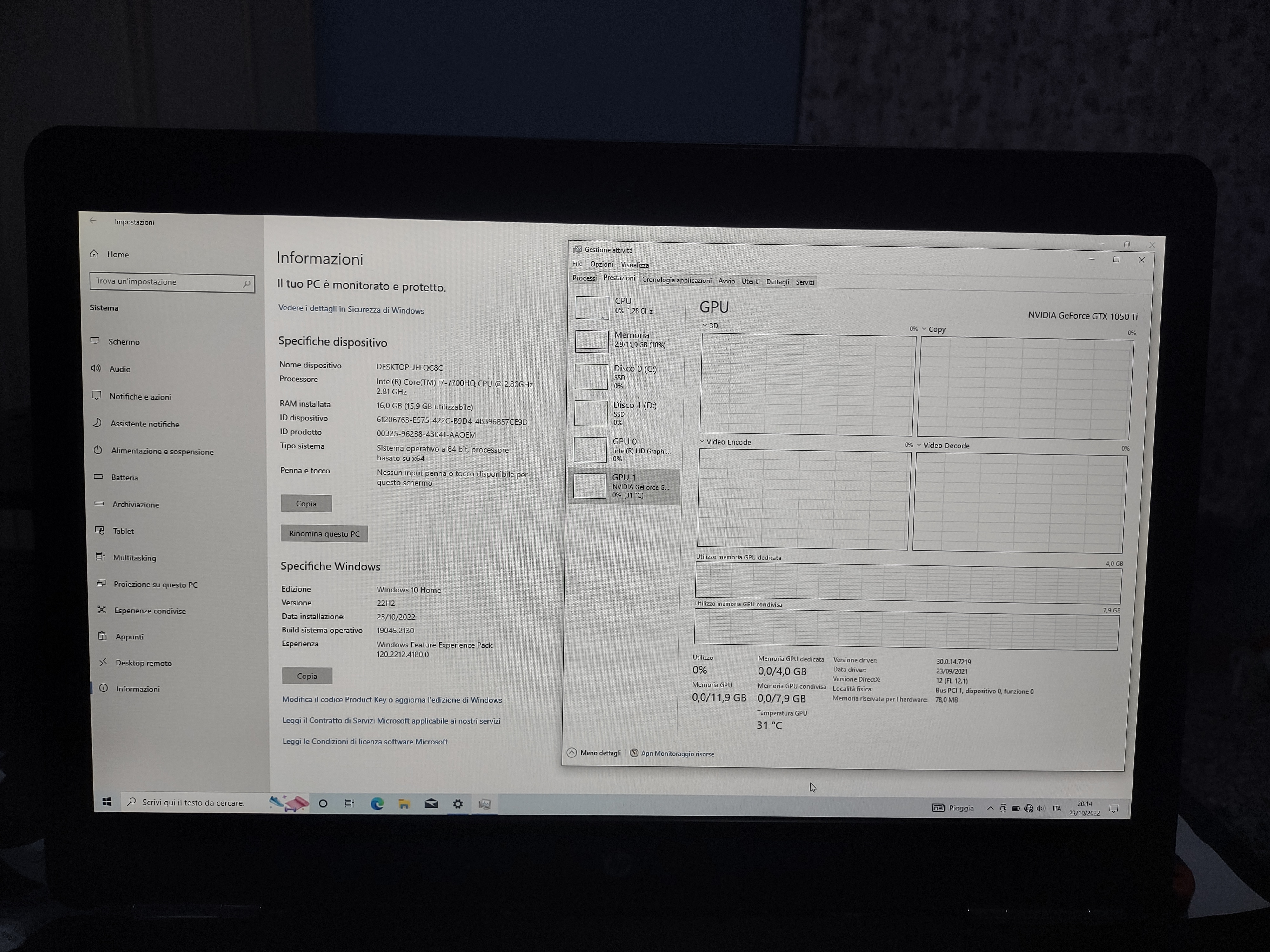Open the Opzioni menu in Task Manager
Image resolution: width=1270 pixels, height=952 pixels.
point(601,265)
